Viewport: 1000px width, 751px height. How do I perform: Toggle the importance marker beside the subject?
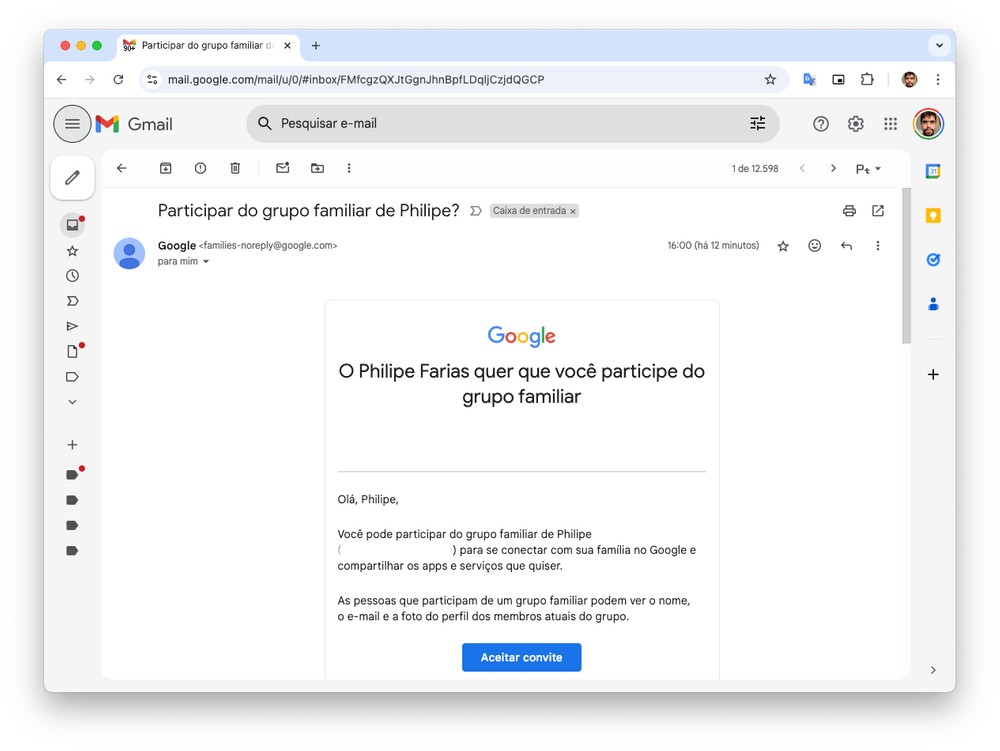[476, 211]
